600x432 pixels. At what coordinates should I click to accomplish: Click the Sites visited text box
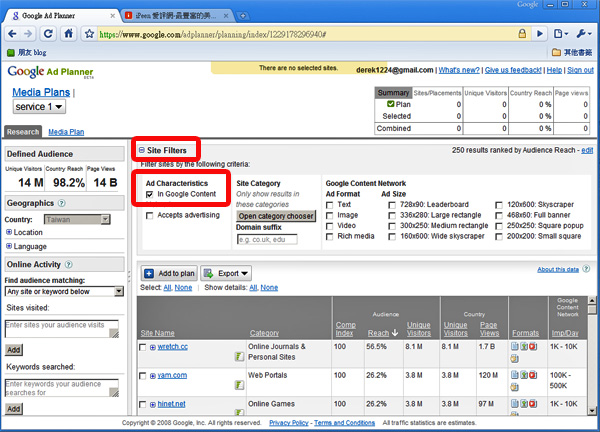tap(62, 329)
